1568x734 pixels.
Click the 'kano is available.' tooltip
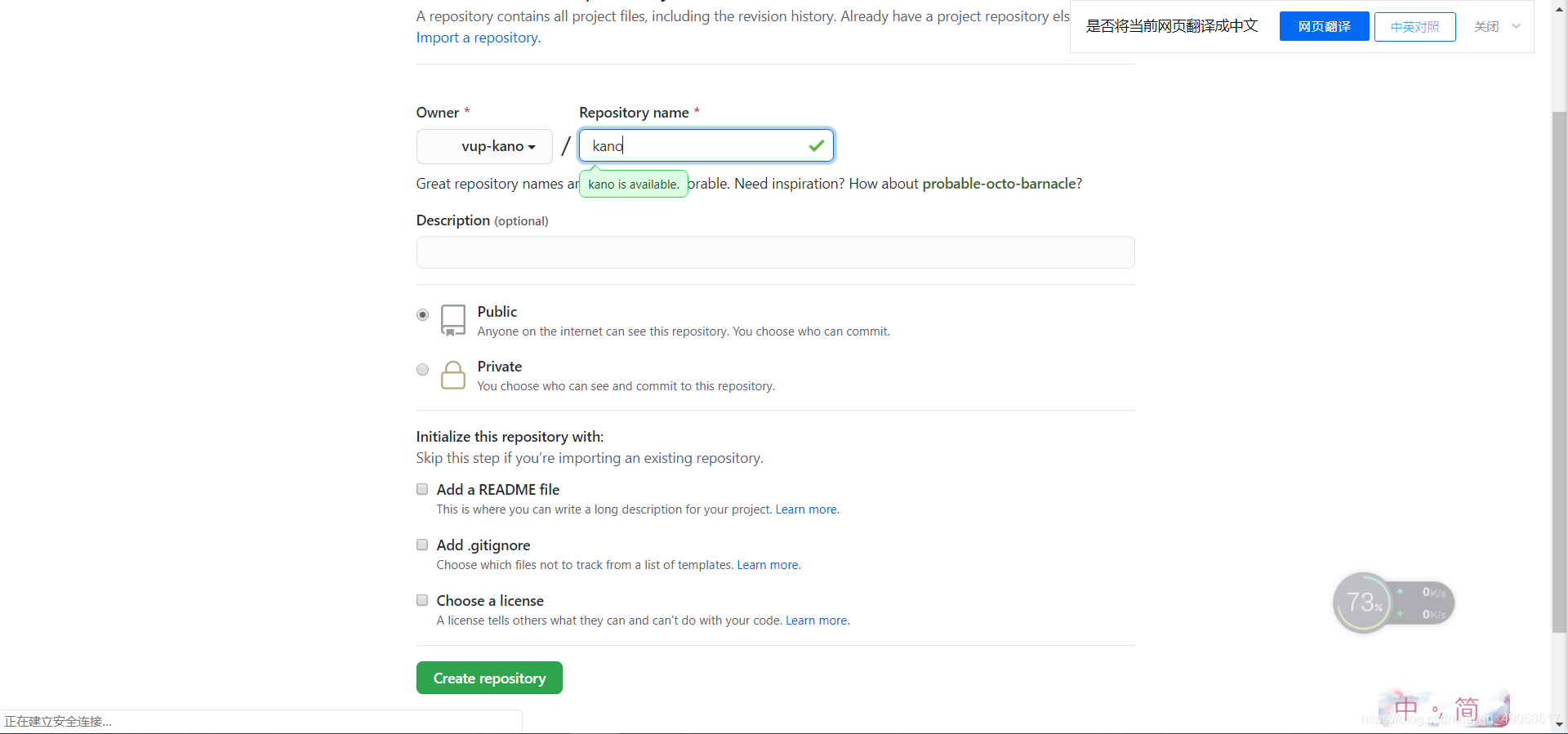pyautogui.click(x=634, y=184)
